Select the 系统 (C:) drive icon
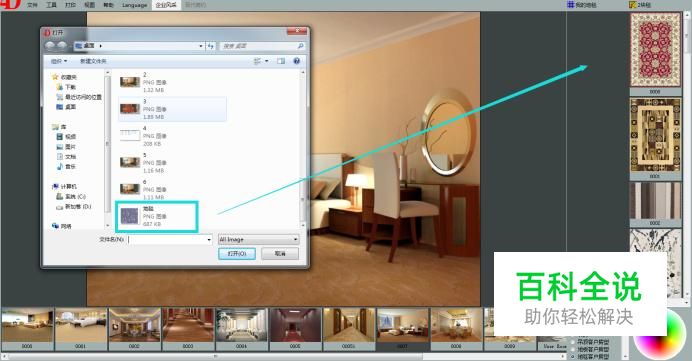This screenshot has height=361, width=692. pyautogui.click(x=60, y=196)
